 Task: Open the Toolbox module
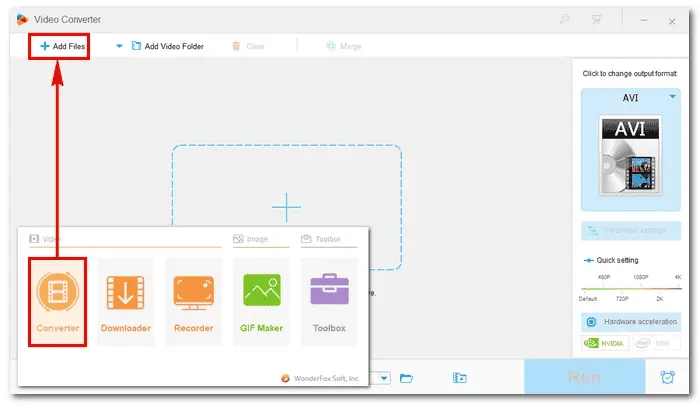[x=329, y=302]
